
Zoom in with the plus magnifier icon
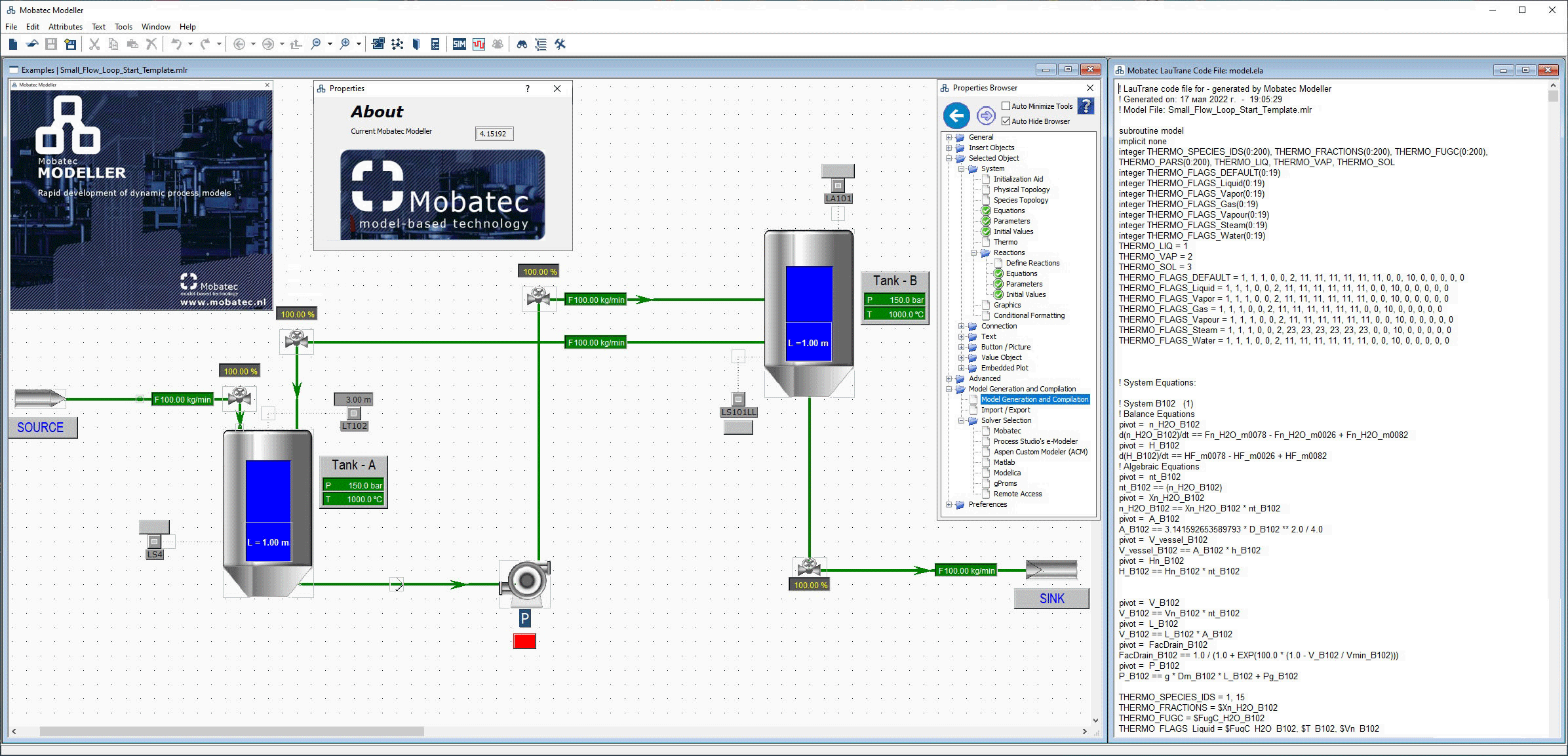pos(345,44)
